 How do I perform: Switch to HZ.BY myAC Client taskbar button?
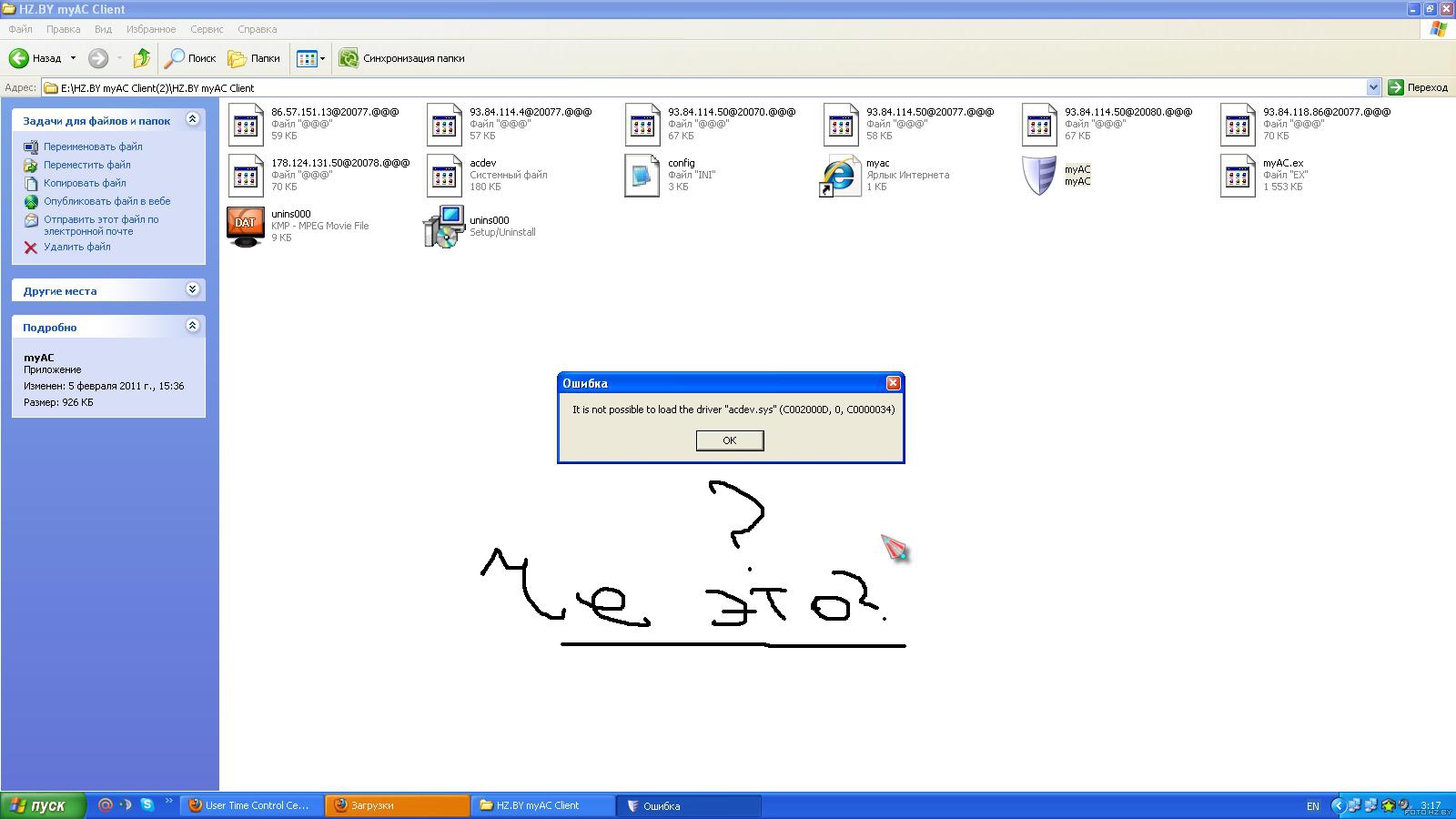point(543,805)
